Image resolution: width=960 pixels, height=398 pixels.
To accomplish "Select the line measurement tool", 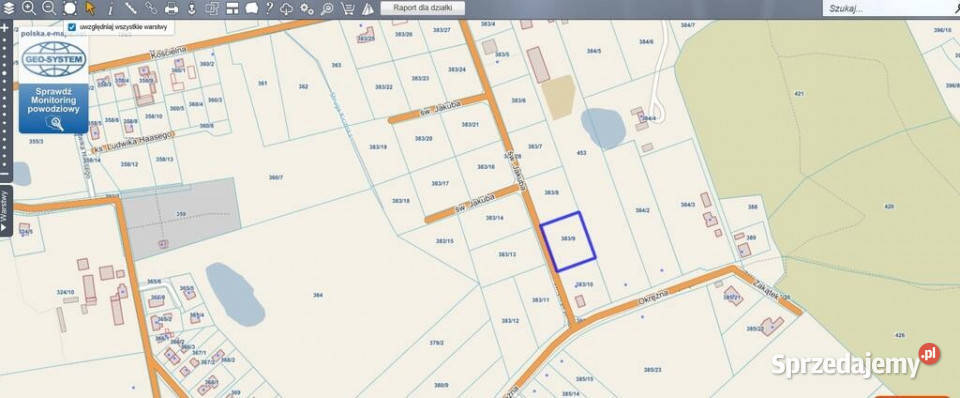I will coord(130,8).
